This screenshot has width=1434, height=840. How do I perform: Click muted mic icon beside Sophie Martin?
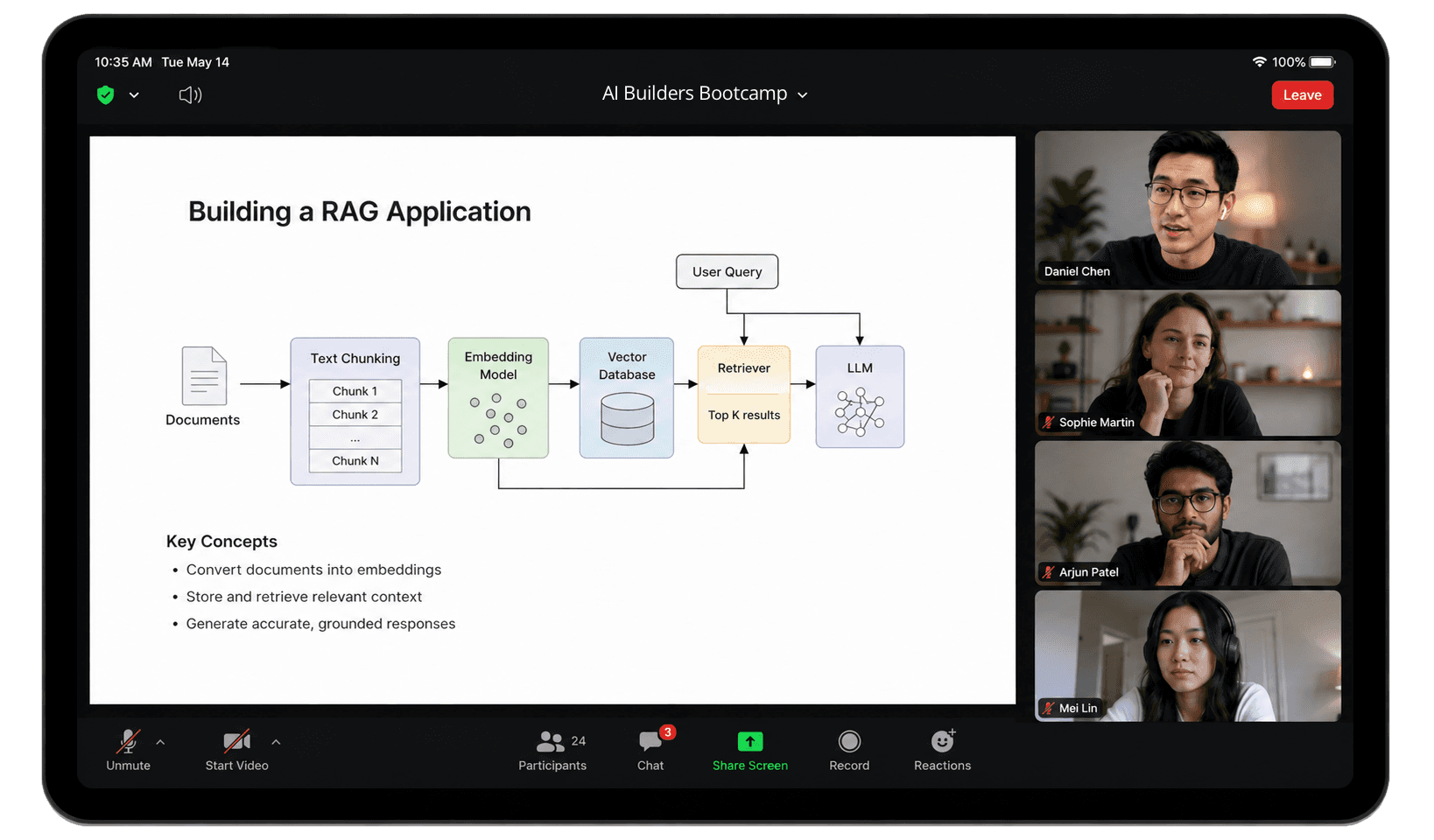click(x=1049, y=423)
